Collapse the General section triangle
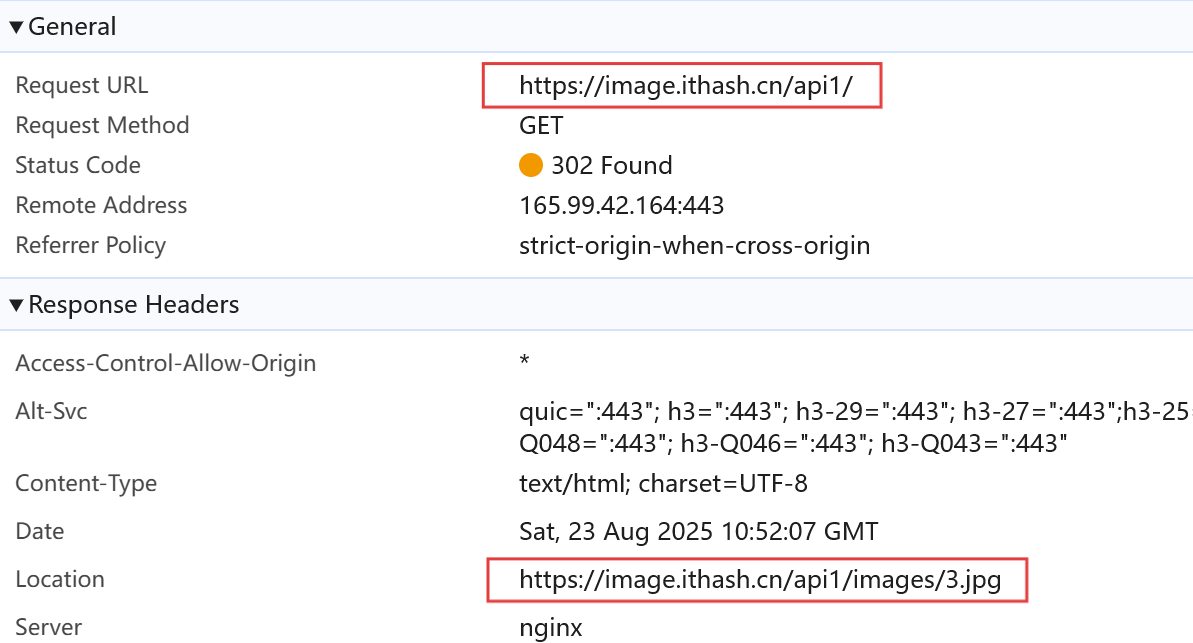The image size is (1193, 643). click(15, 27)
